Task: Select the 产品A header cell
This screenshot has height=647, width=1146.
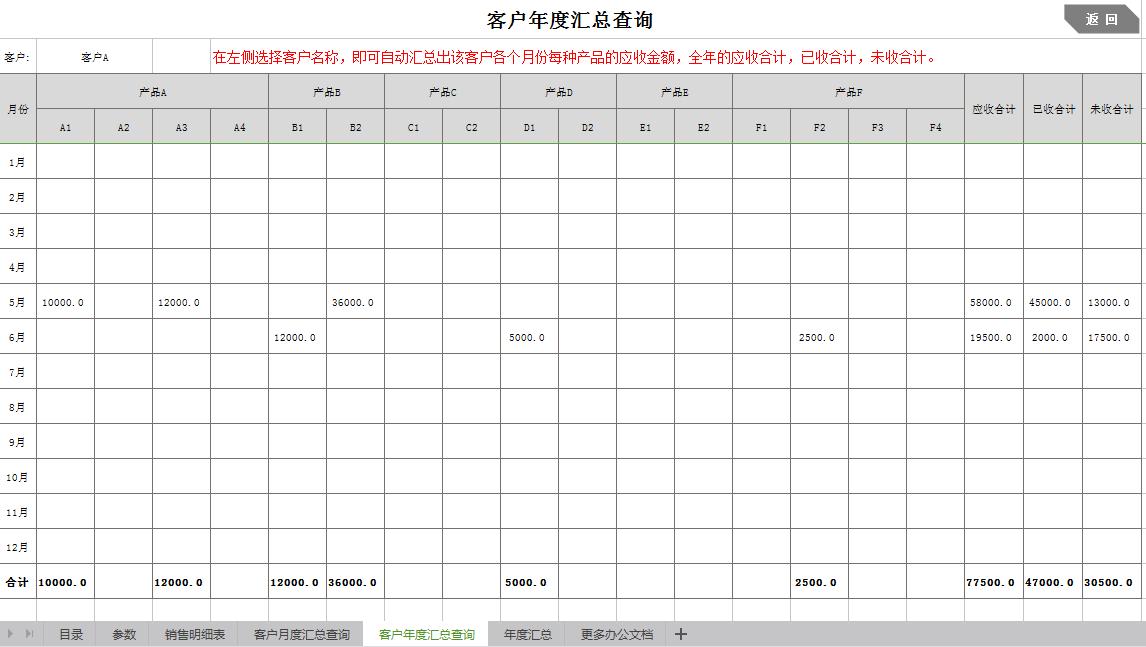Action: pos(153,92)
